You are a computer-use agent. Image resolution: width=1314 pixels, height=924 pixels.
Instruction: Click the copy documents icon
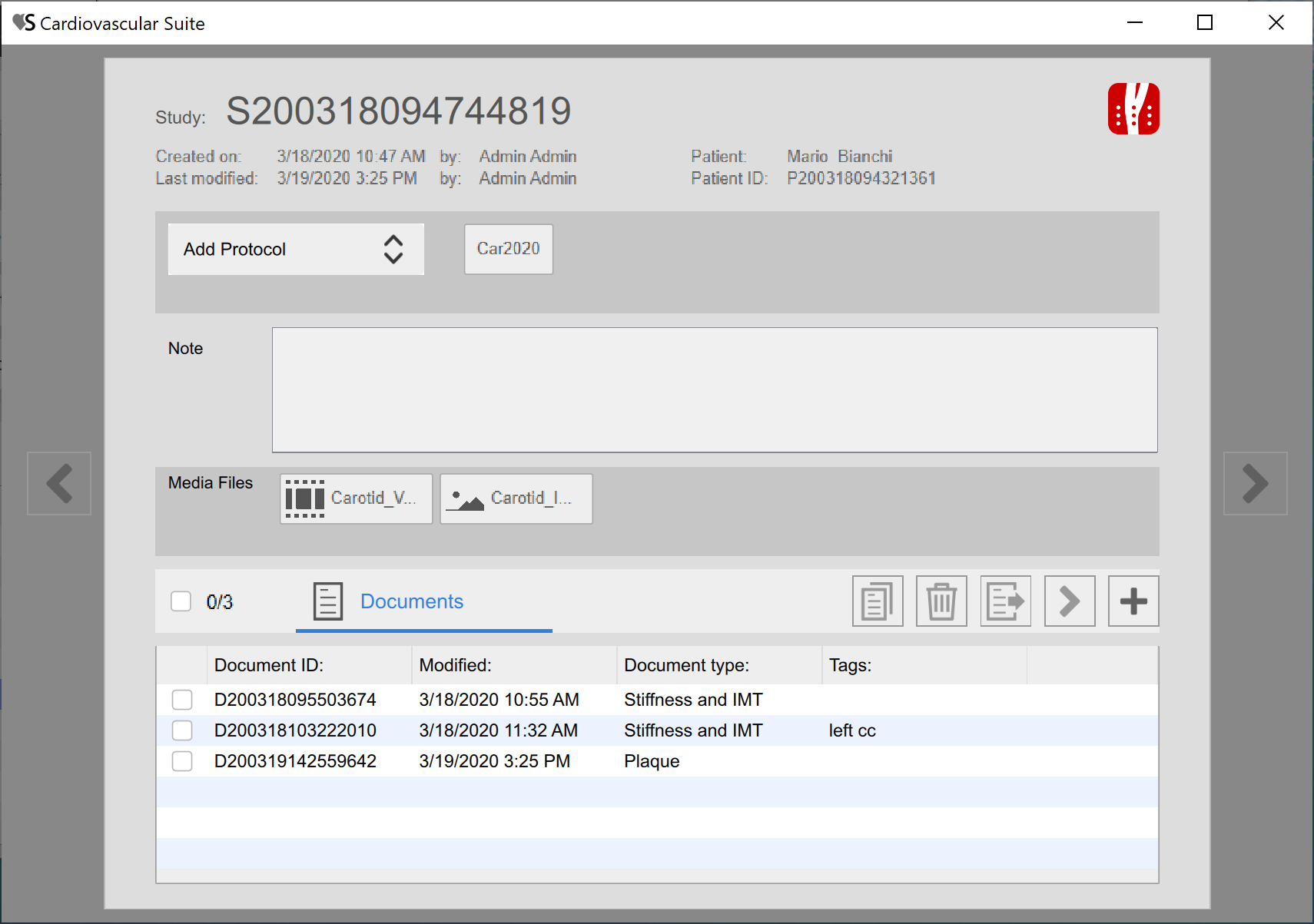pos(877,601)
